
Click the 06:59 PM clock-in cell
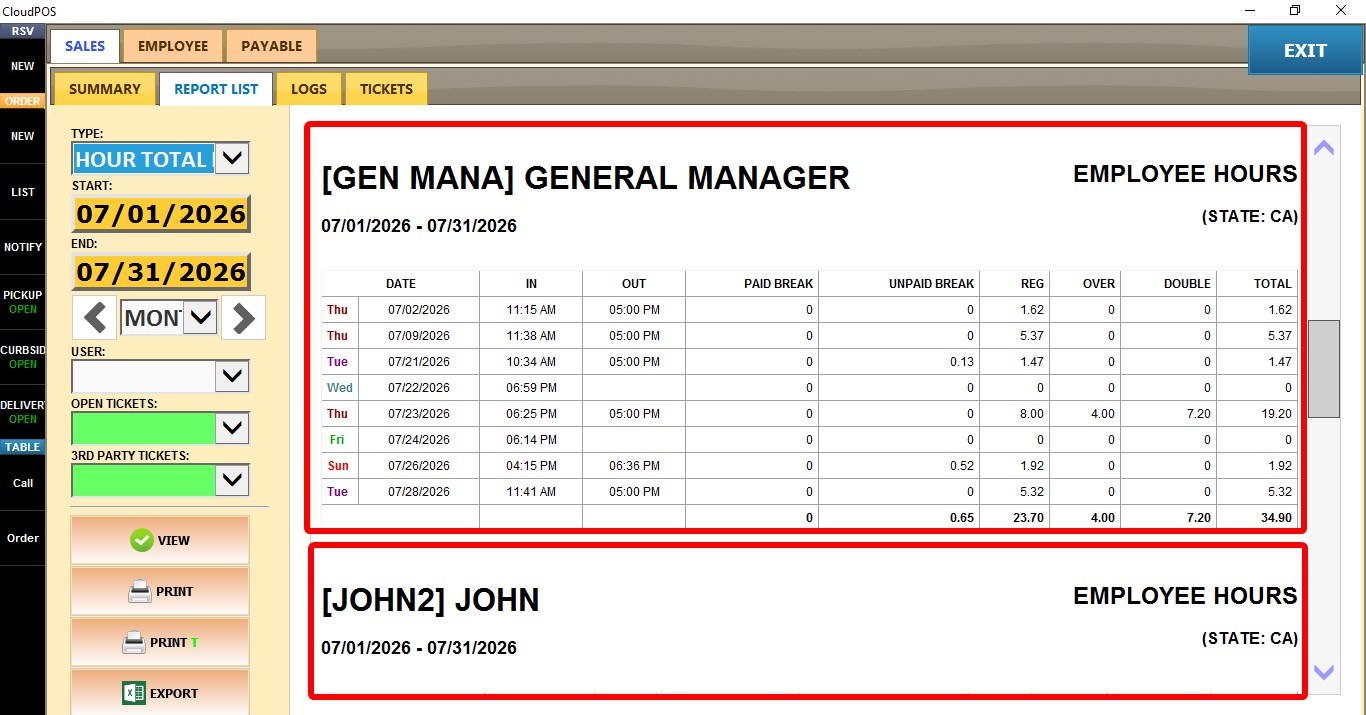[x=531, y=388]
